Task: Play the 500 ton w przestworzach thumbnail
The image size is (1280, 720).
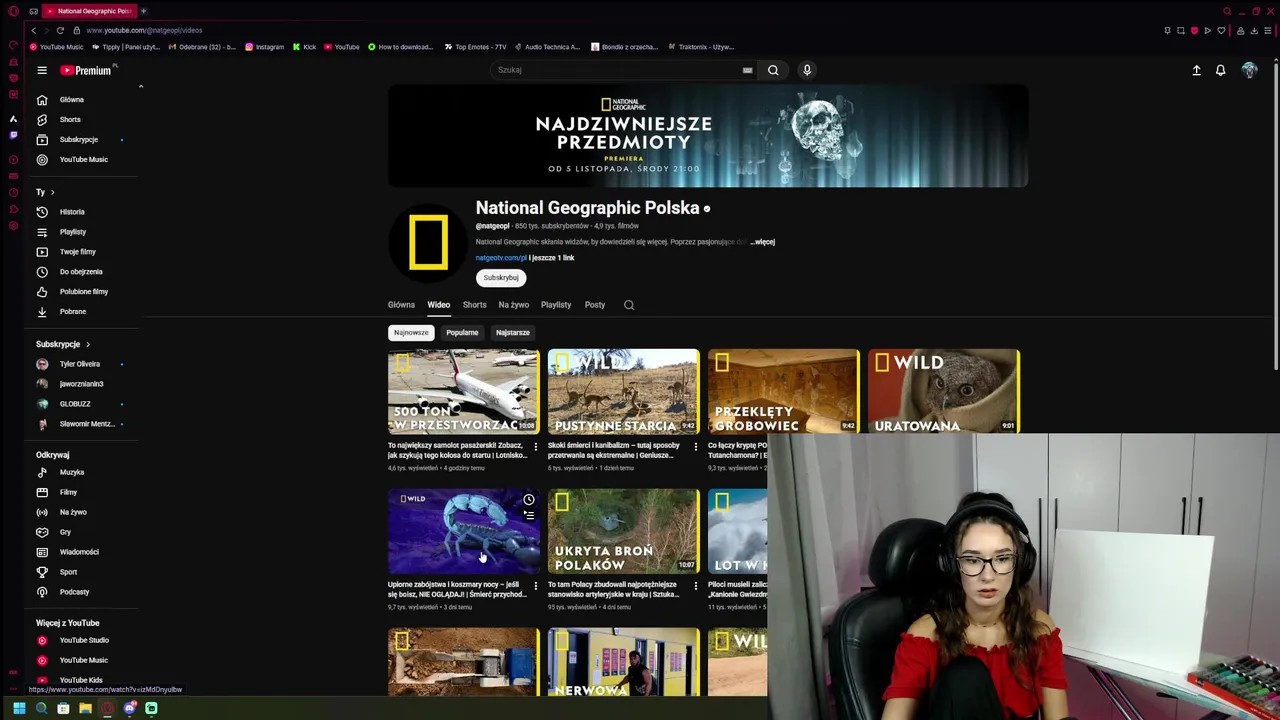Action: tap(463, 391)
